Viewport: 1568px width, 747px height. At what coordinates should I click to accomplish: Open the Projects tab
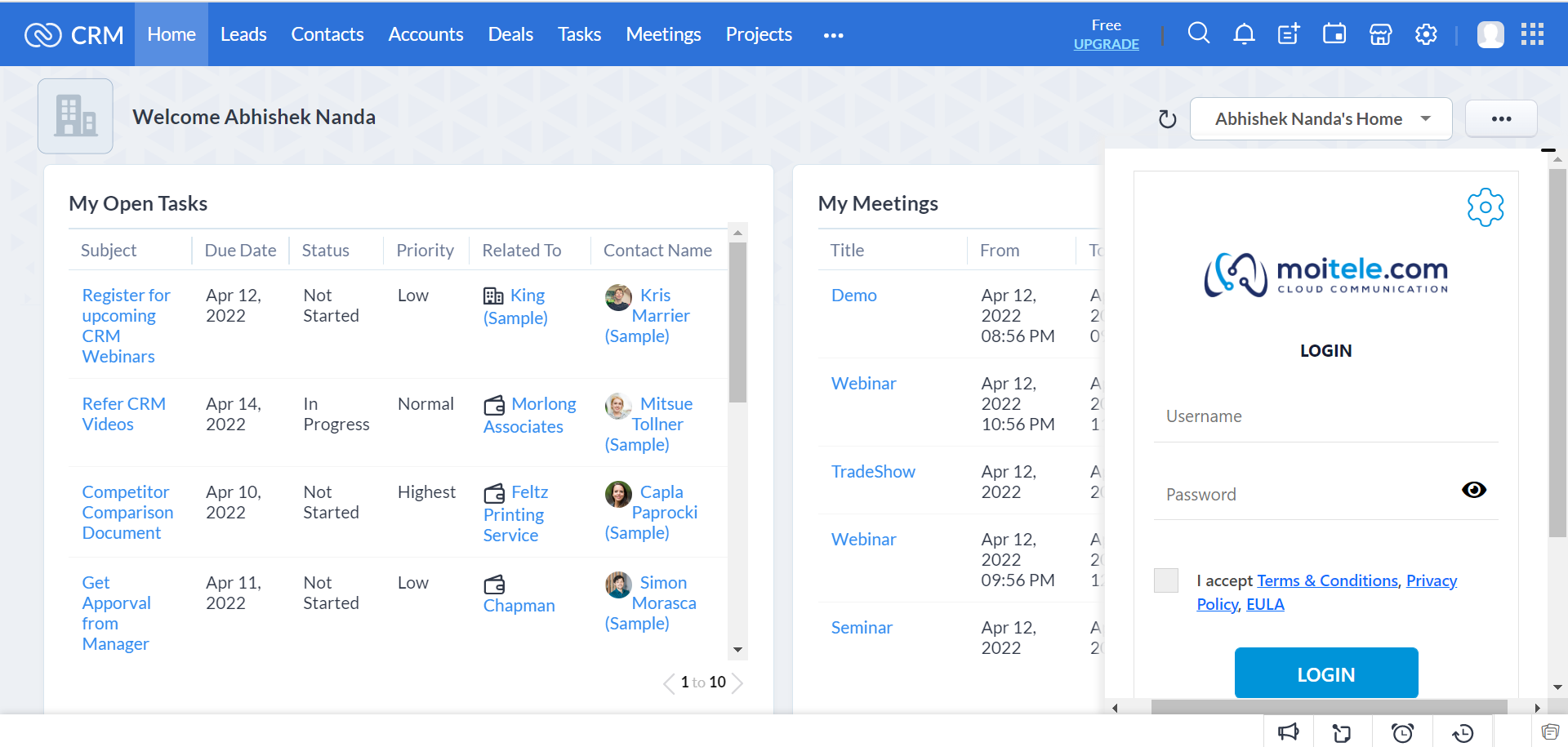click(759, 34)
